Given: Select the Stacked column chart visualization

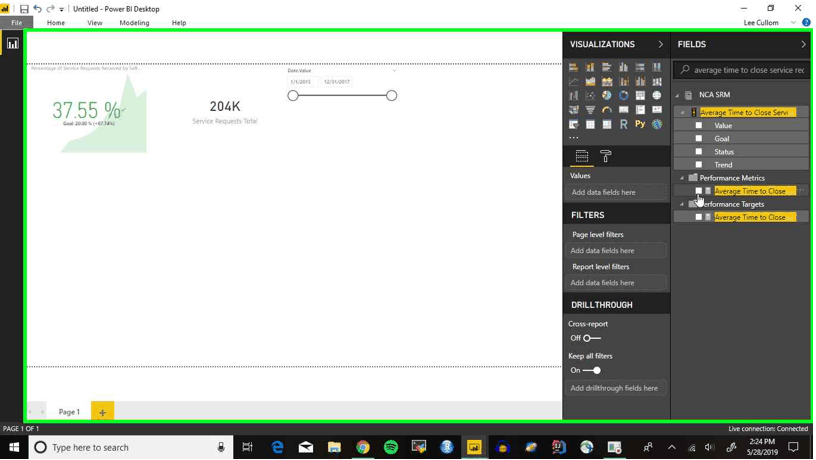Looking at the screenshot, I should pos(590,67).
